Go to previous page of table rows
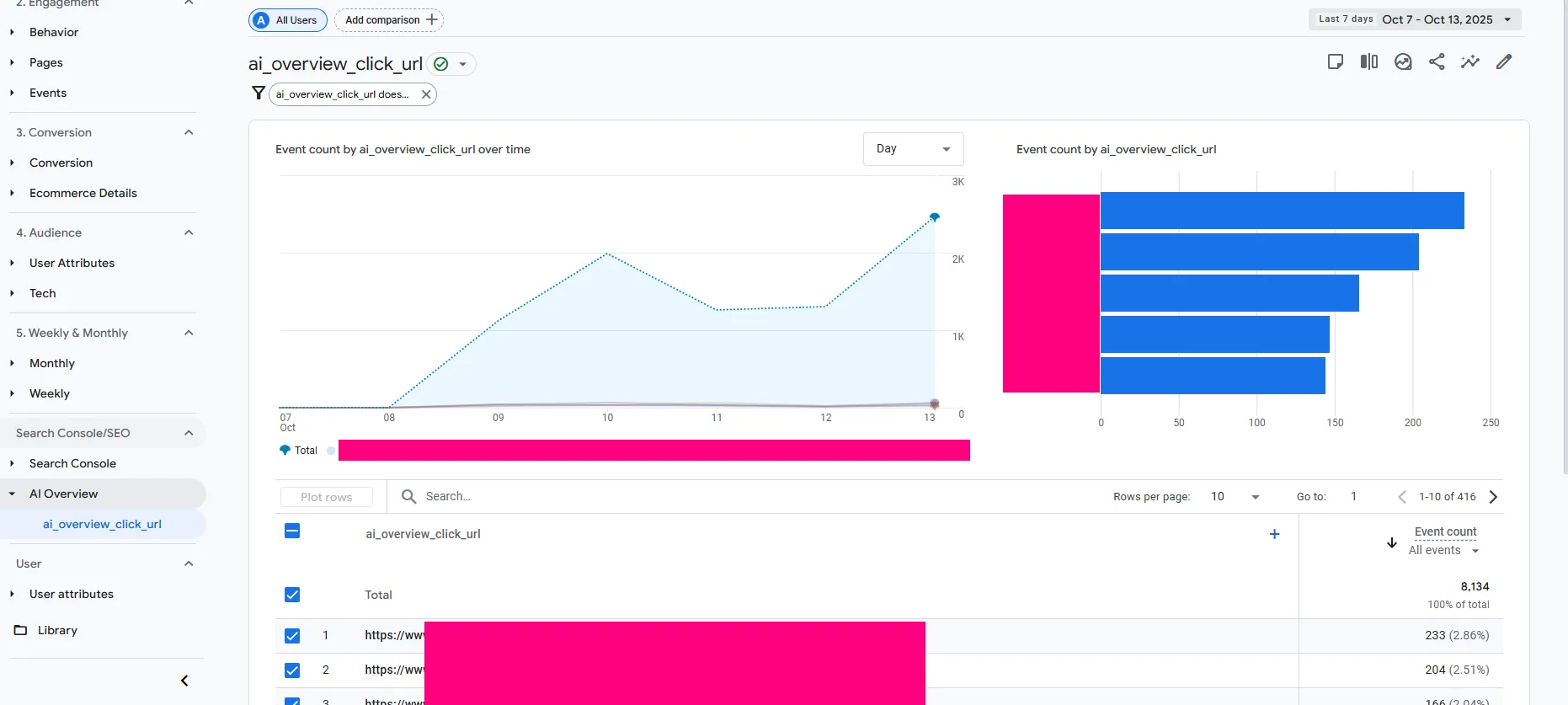This screenshot has width=1568, height=705. coord(1402,497)
